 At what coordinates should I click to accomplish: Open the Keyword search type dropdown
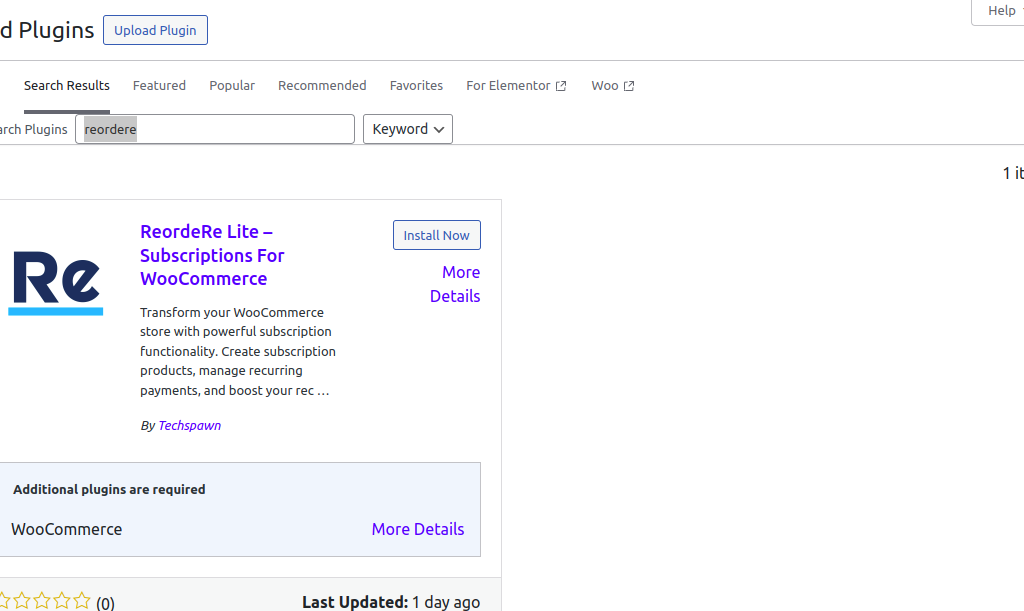click(408, 129)
